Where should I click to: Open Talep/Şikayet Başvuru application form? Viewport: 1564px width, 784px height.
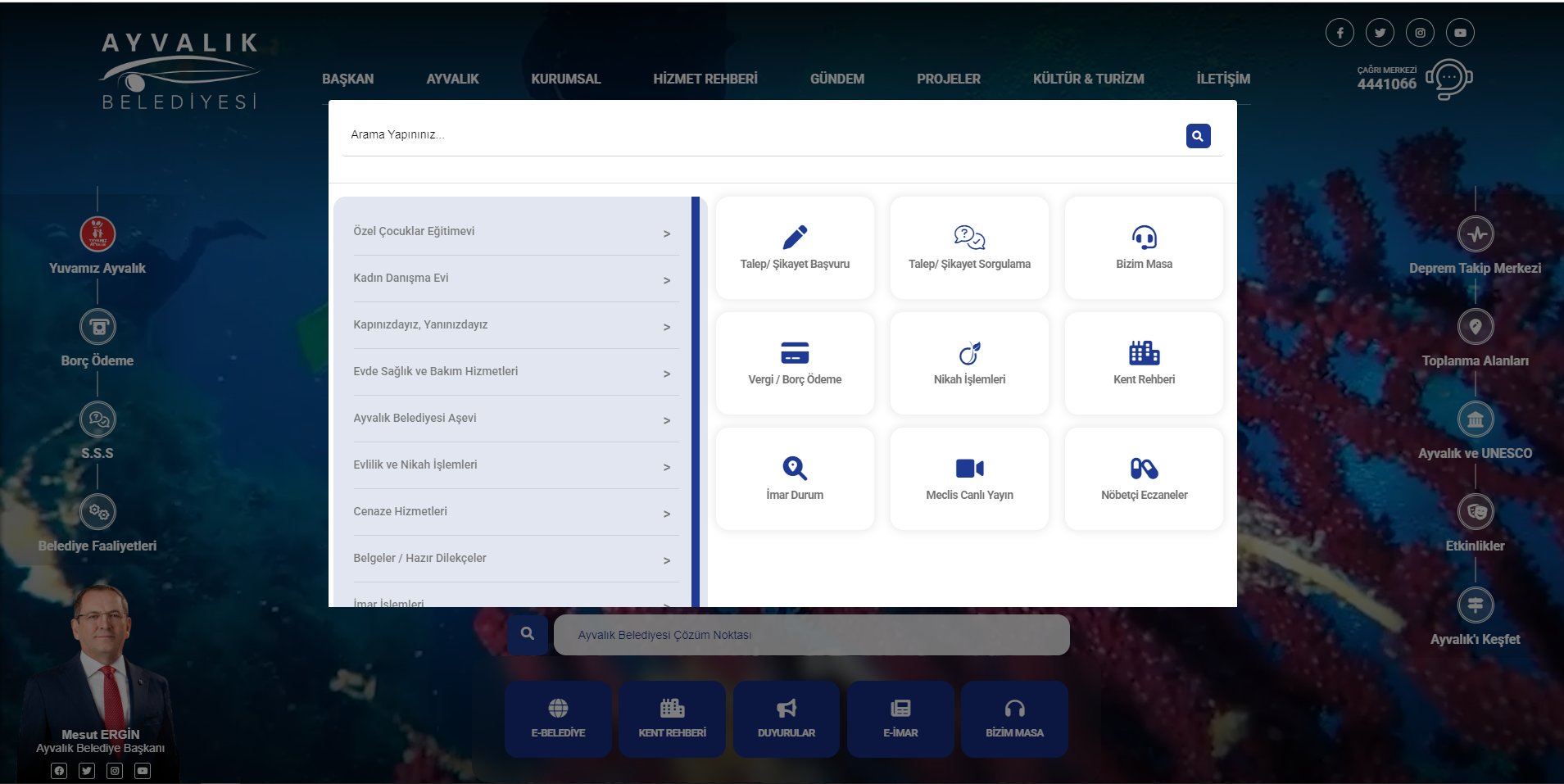pyautogui.click(x=794, y=247)
